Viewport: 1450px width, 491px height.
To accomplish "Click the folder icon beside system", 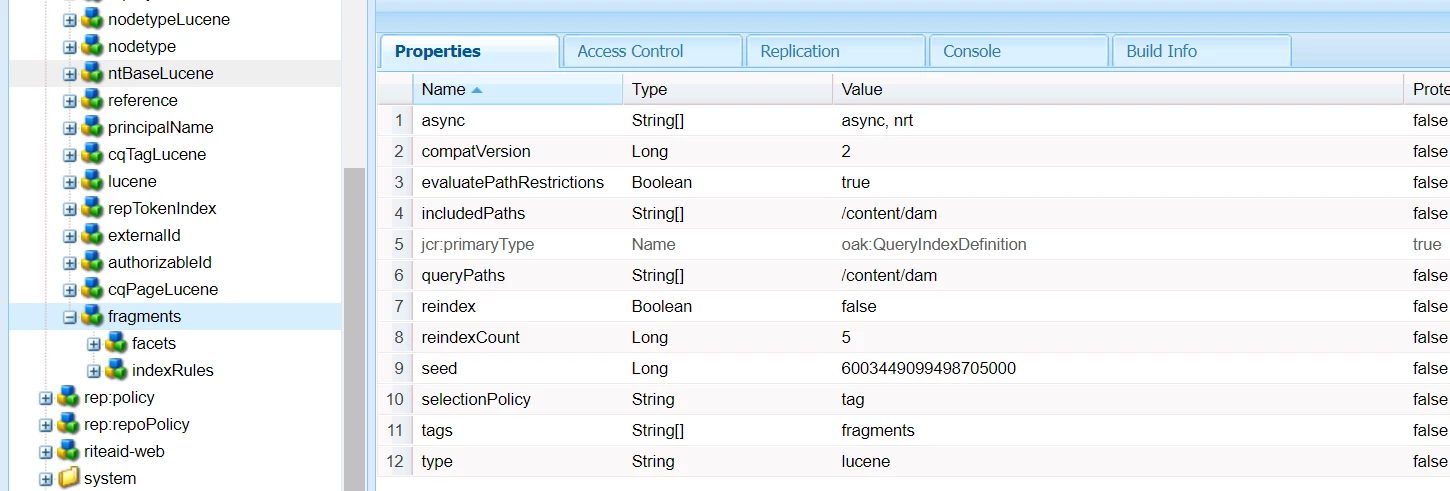I will point(68,478).
